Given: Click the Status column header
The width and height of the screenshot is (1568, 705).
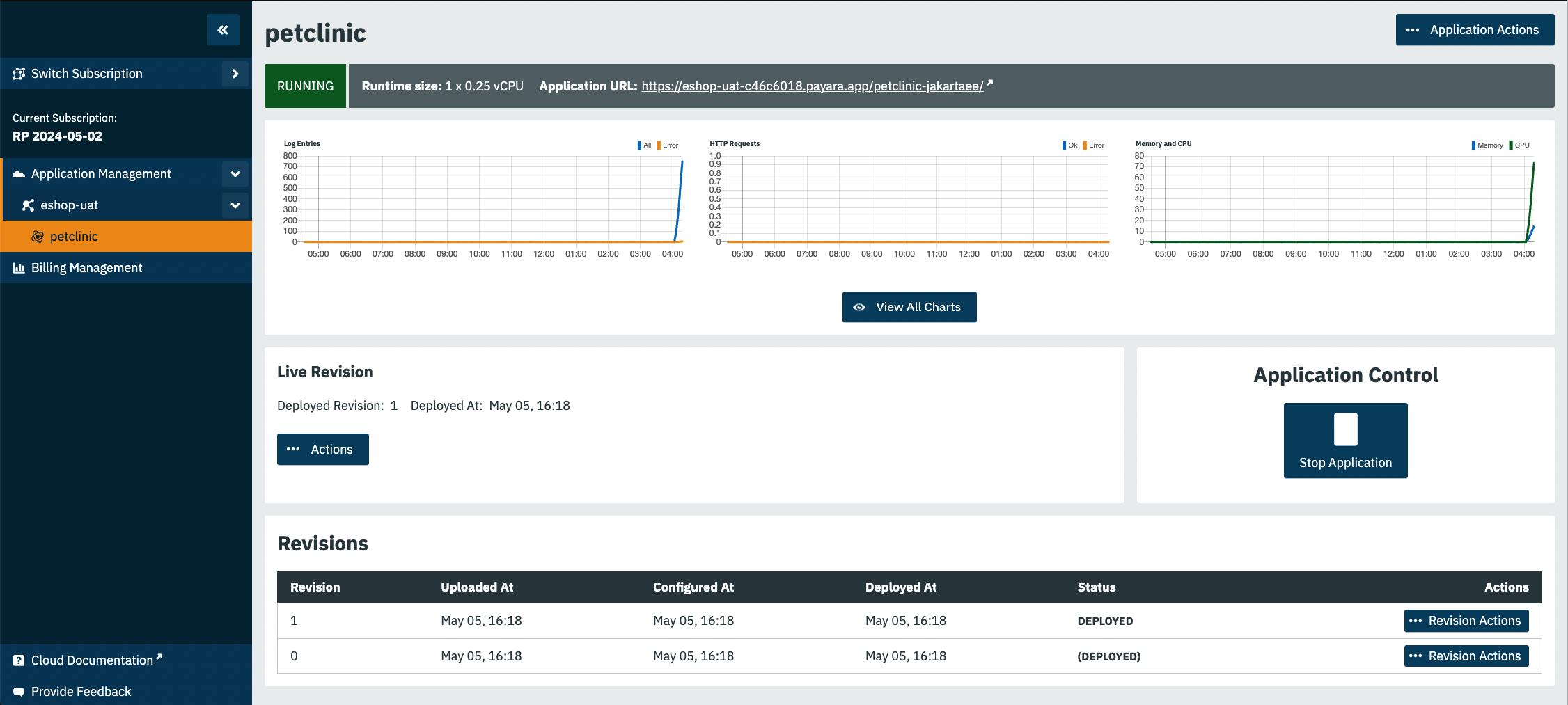Looking at the screenshot, I should 1097,587.
